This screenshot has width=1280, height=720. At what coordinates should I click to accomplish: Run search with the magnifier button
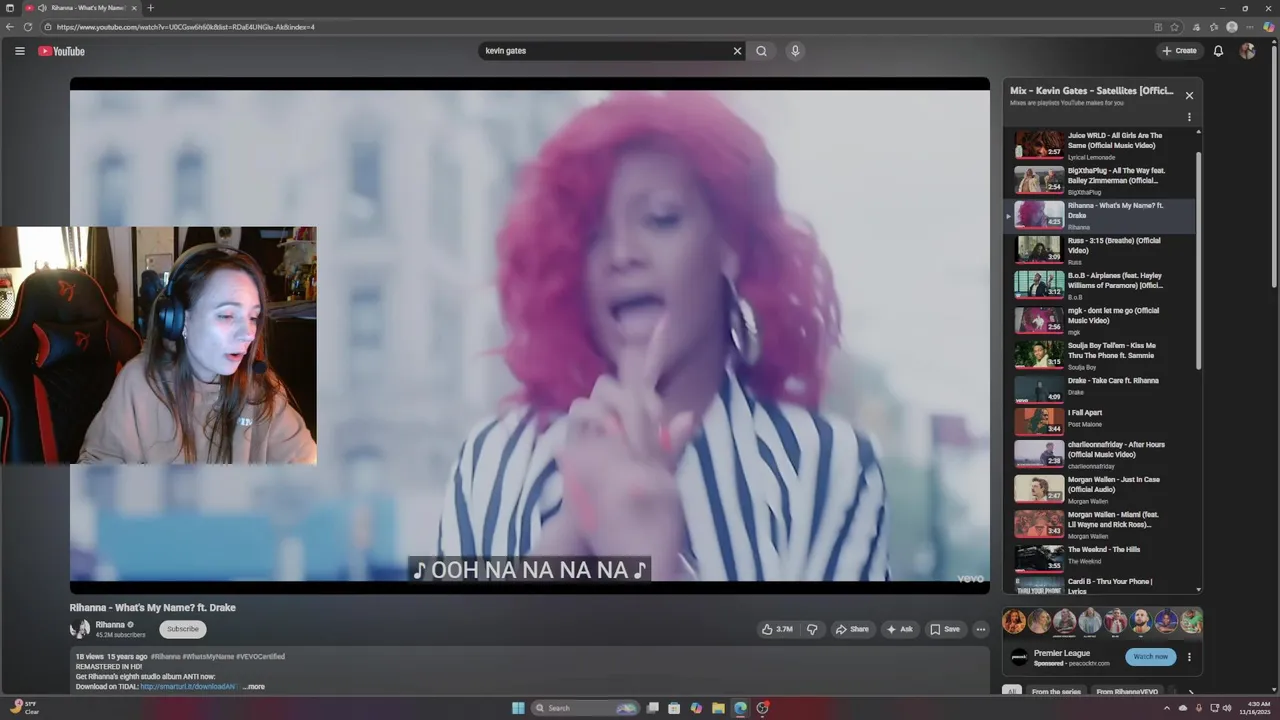[761, 51]
